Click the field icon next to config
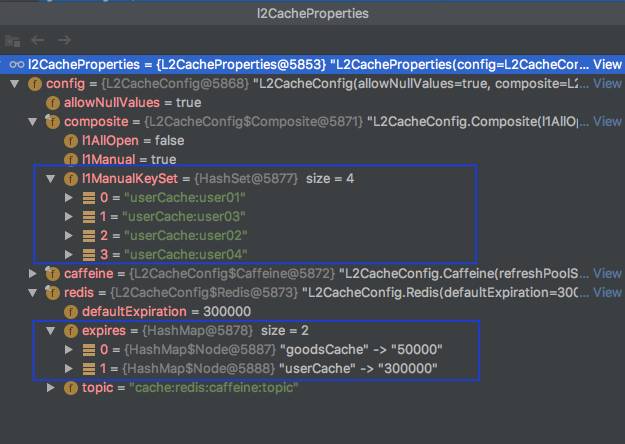 (35, 84)
